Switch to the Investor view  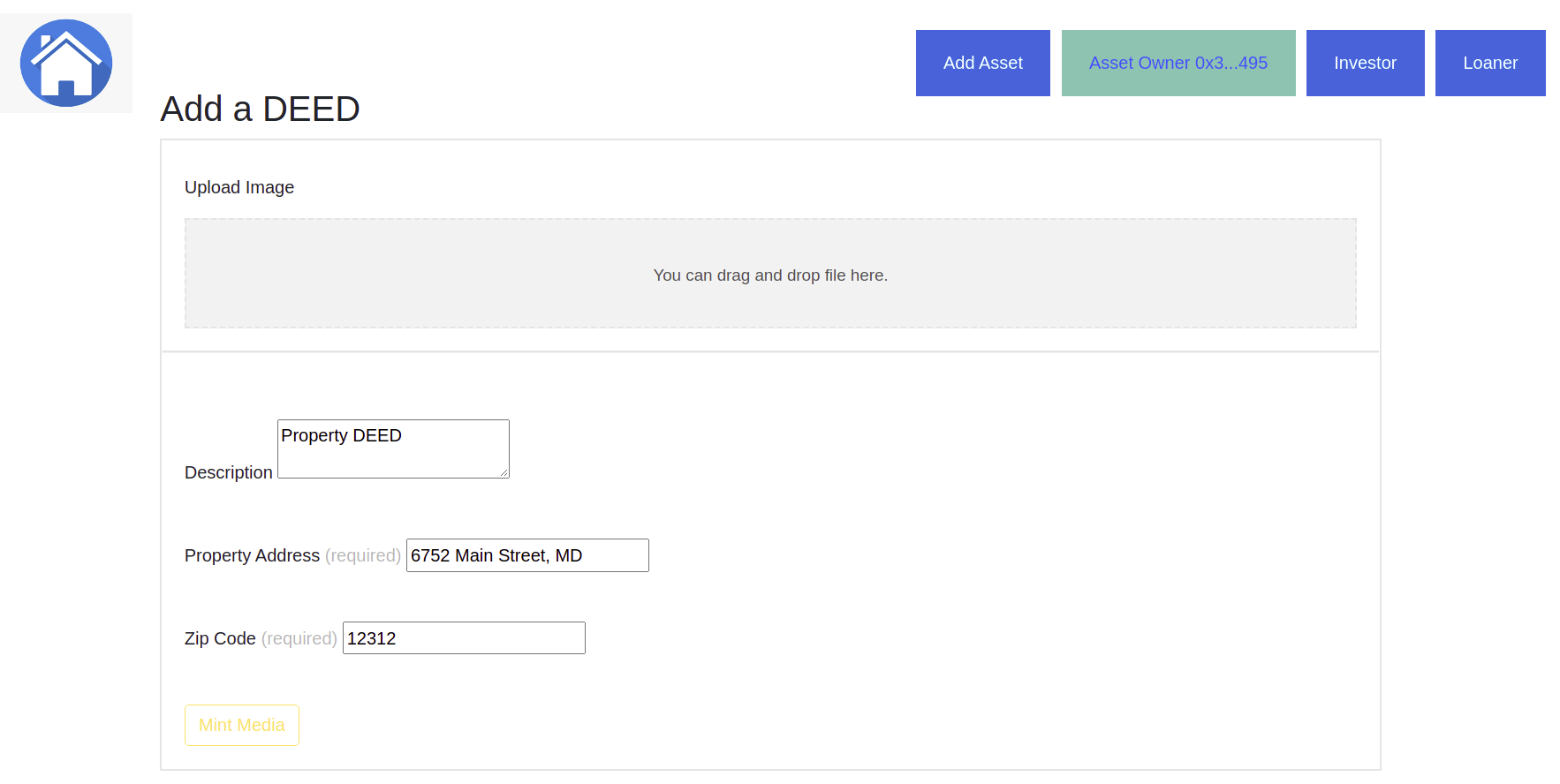click(x=1365, y=63)
